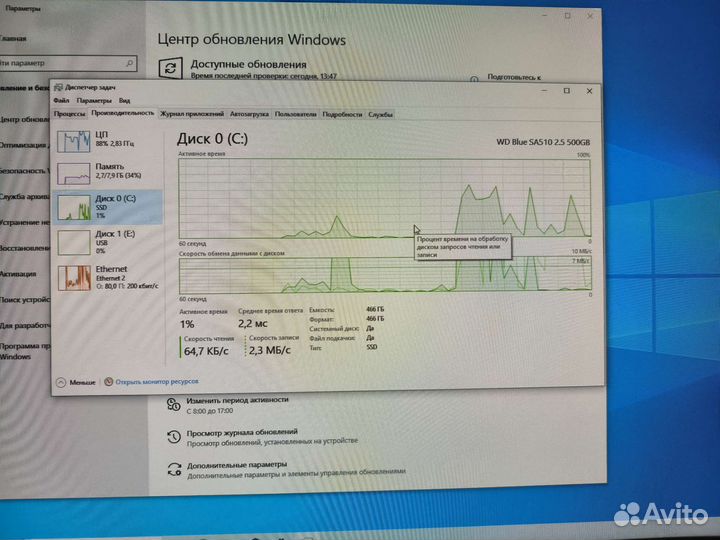Viewport: 720px width, 540px height.
Task: Click the WD Blue SA510 2.5 500GB label
Action: tap(543, 142)
